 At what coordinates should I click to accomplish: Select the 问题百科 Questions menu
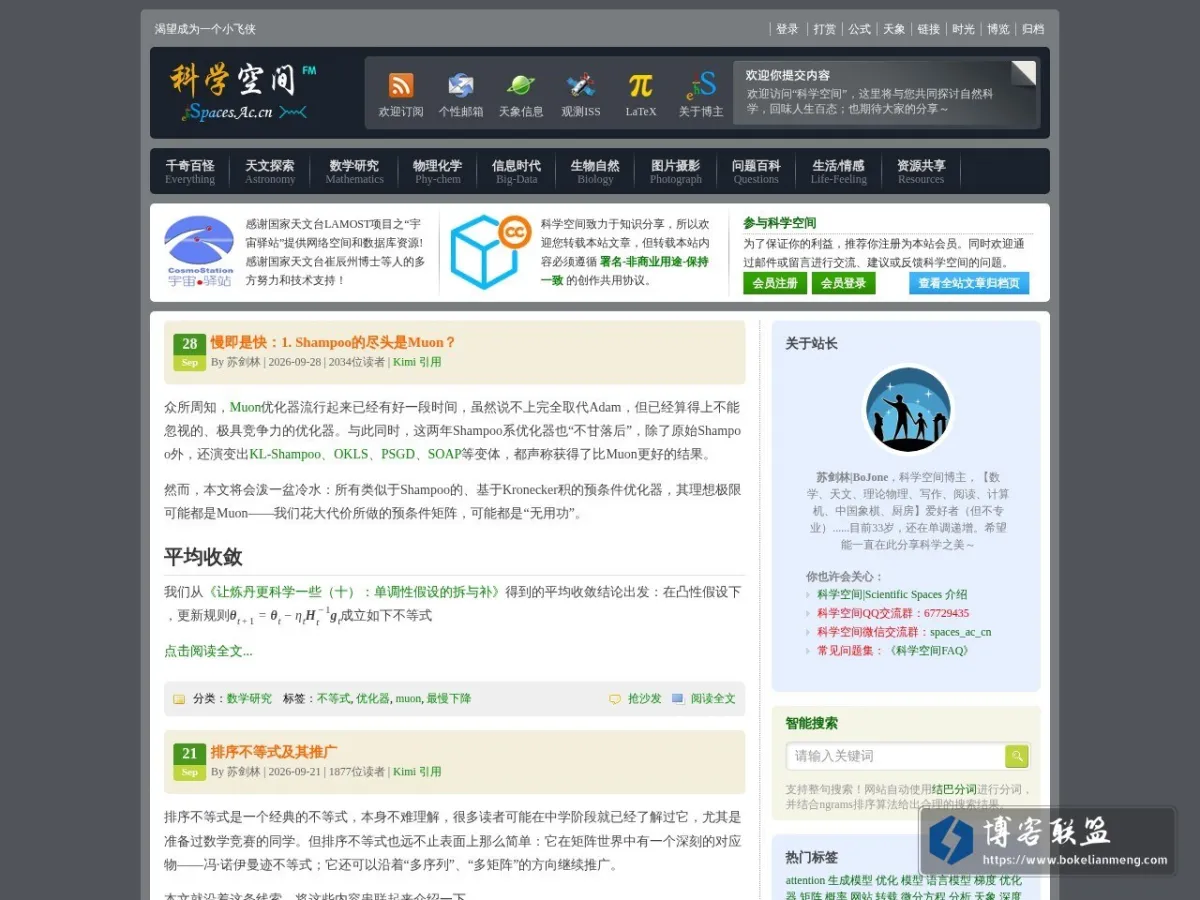[756, 172]
